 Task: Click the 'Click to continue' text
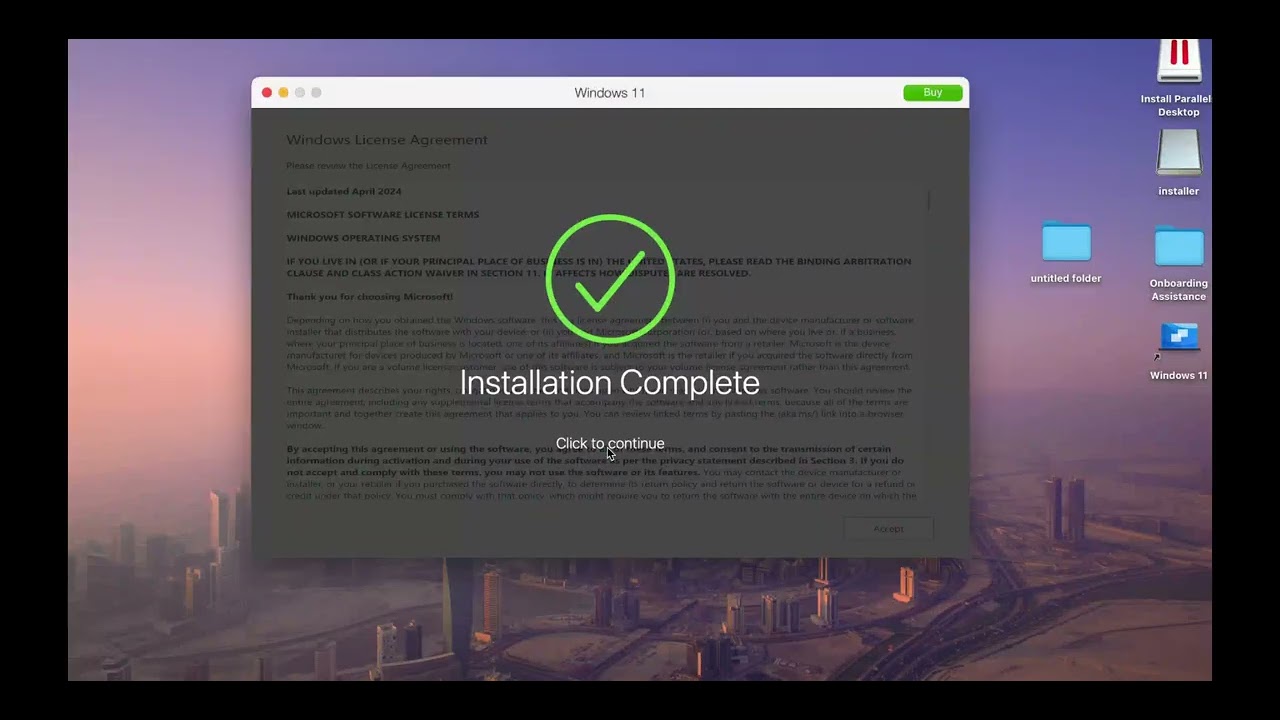pyautogui.click(x=610, y=443)
